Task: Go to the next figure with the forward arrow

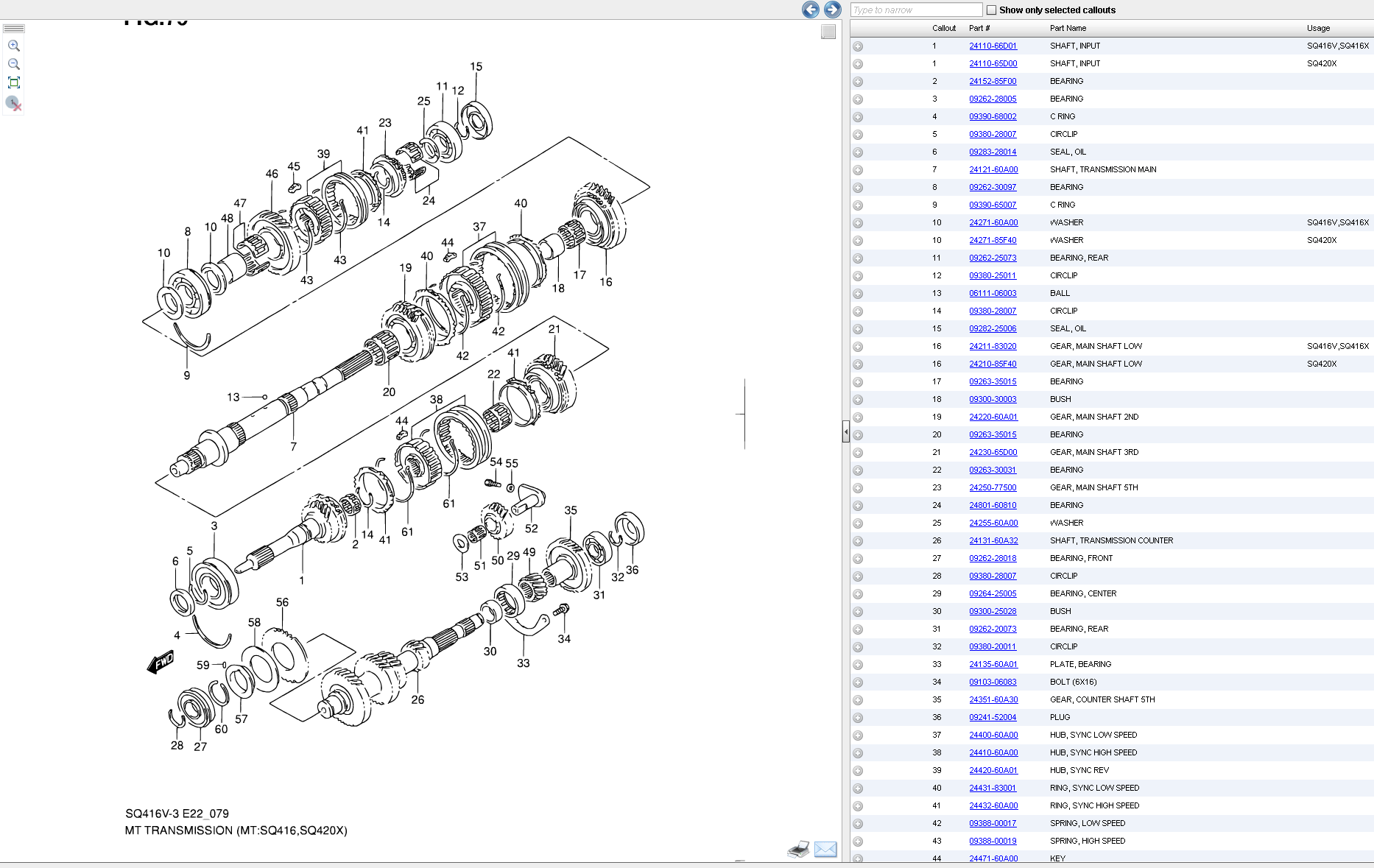Action: [x=832, y=10]
